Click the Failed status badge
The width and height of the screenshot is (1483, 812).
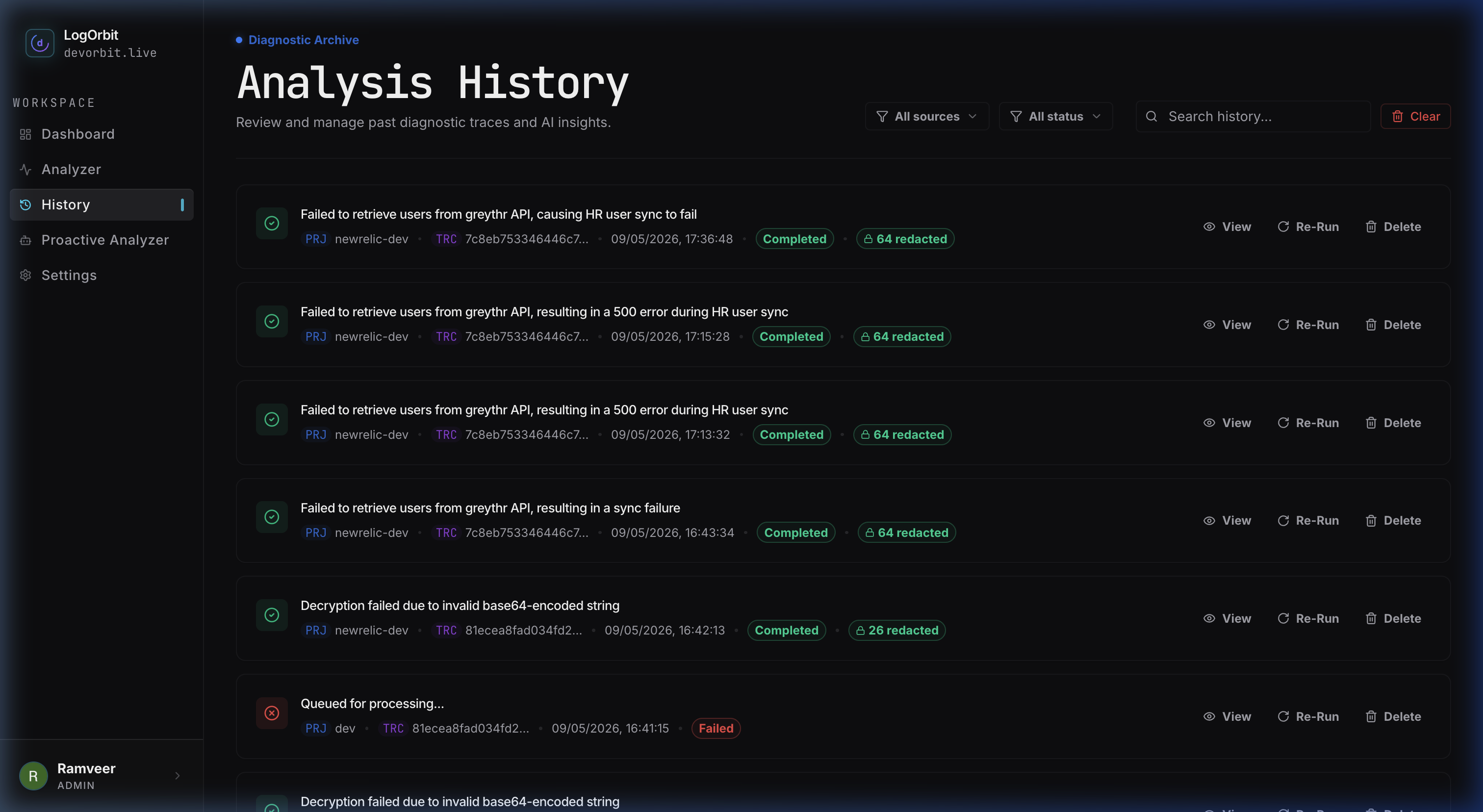coord(716,728)
